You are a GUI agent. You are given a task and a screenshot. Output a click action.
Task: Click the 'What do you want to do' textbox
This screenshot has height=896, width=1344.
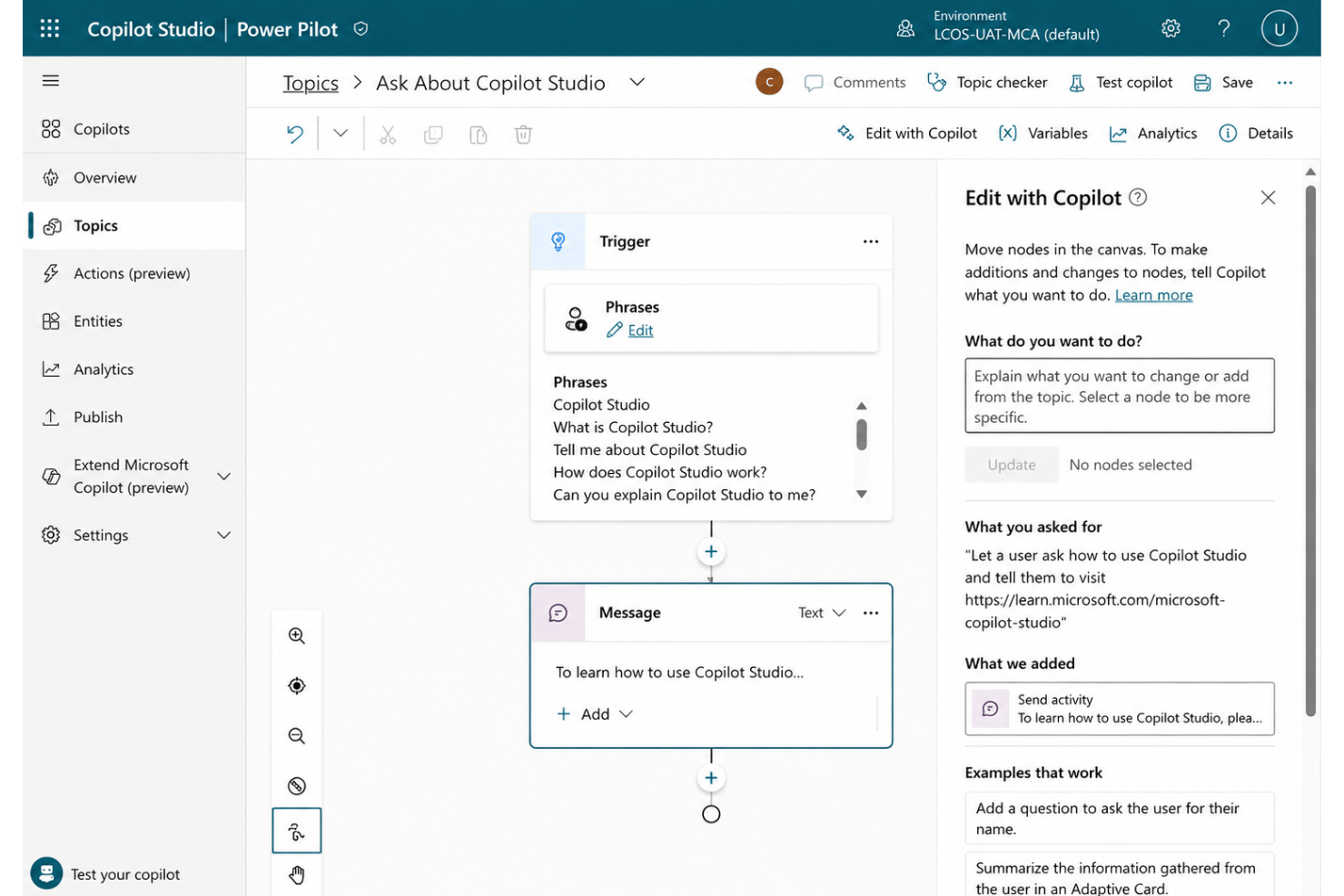pos(1120,396)
